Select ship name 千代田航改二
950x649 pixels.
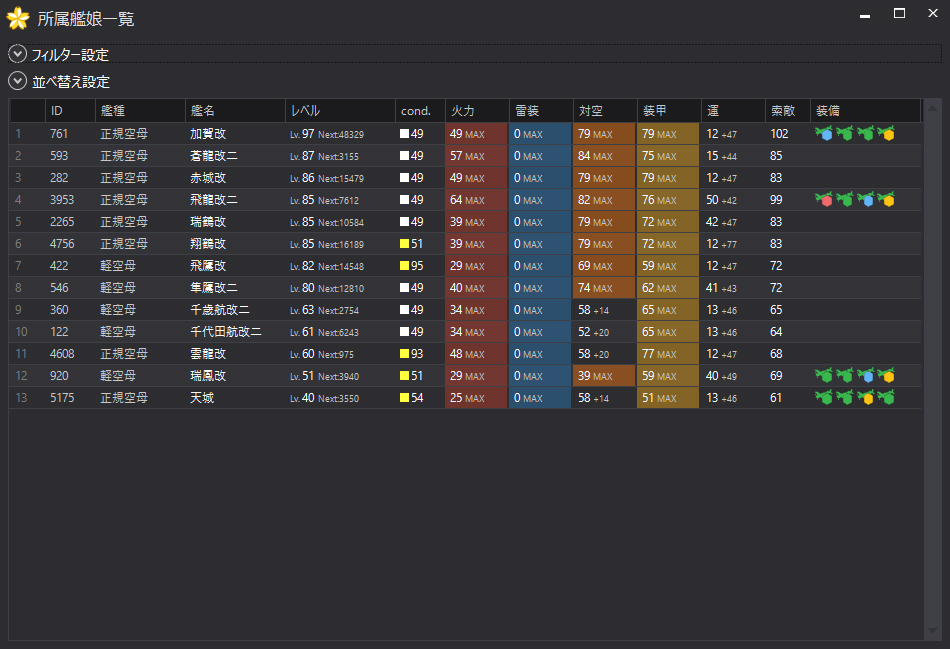[x=226, y=331]
